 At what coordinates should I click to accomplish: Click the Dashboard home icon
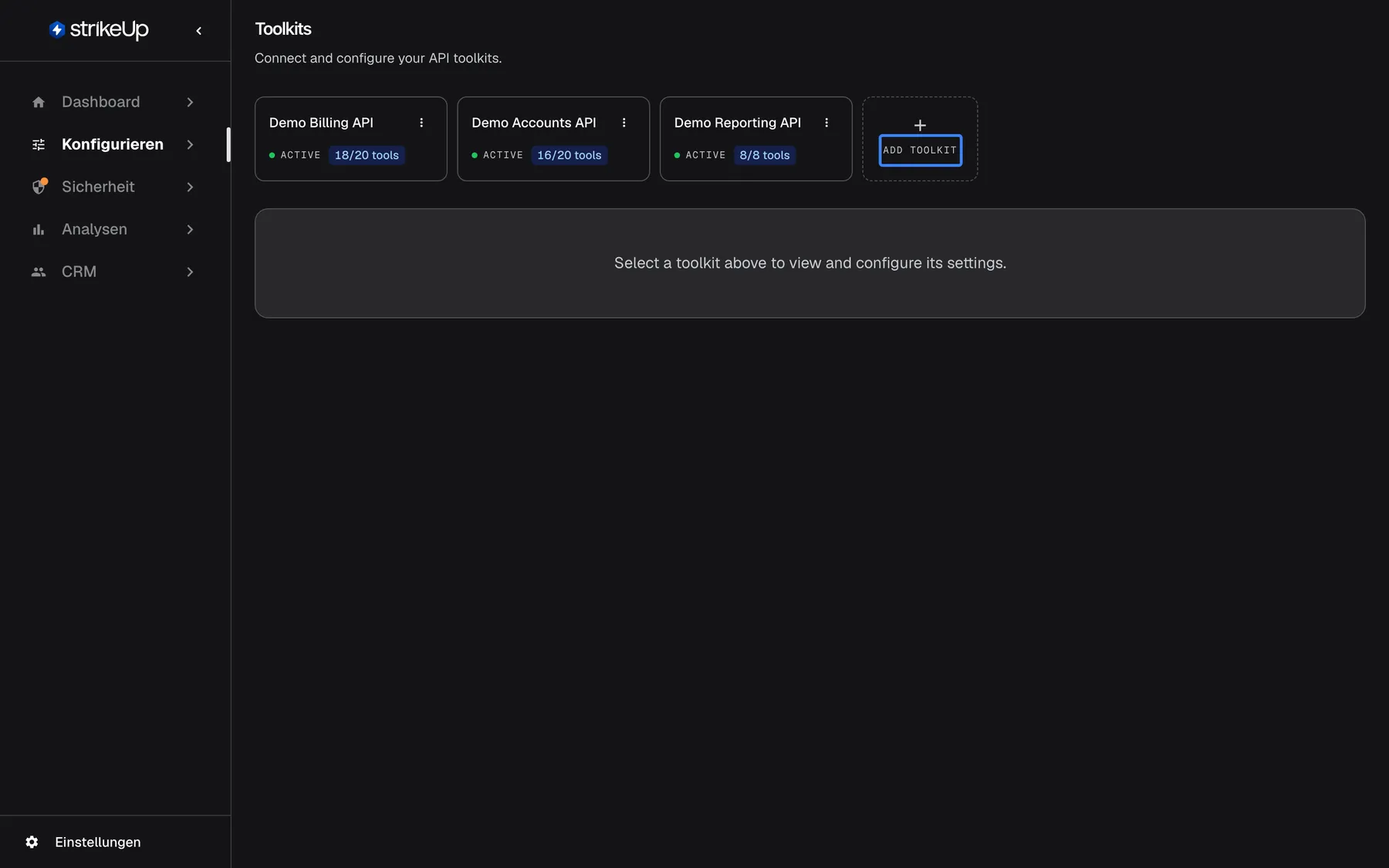click(39, 102)
